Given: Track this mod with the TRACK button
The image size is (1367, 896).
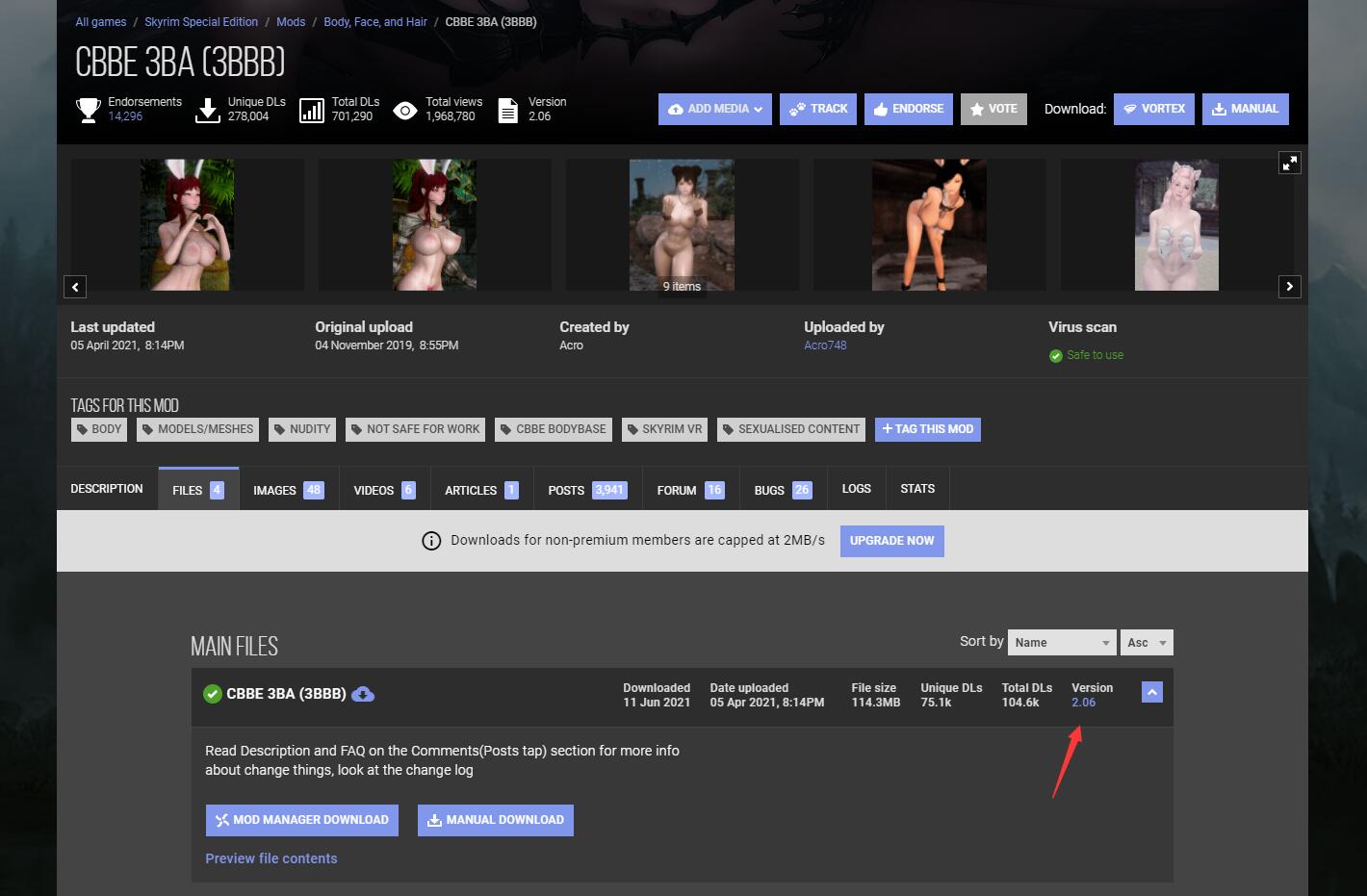Looking at the screenshot, I should 818,109.
